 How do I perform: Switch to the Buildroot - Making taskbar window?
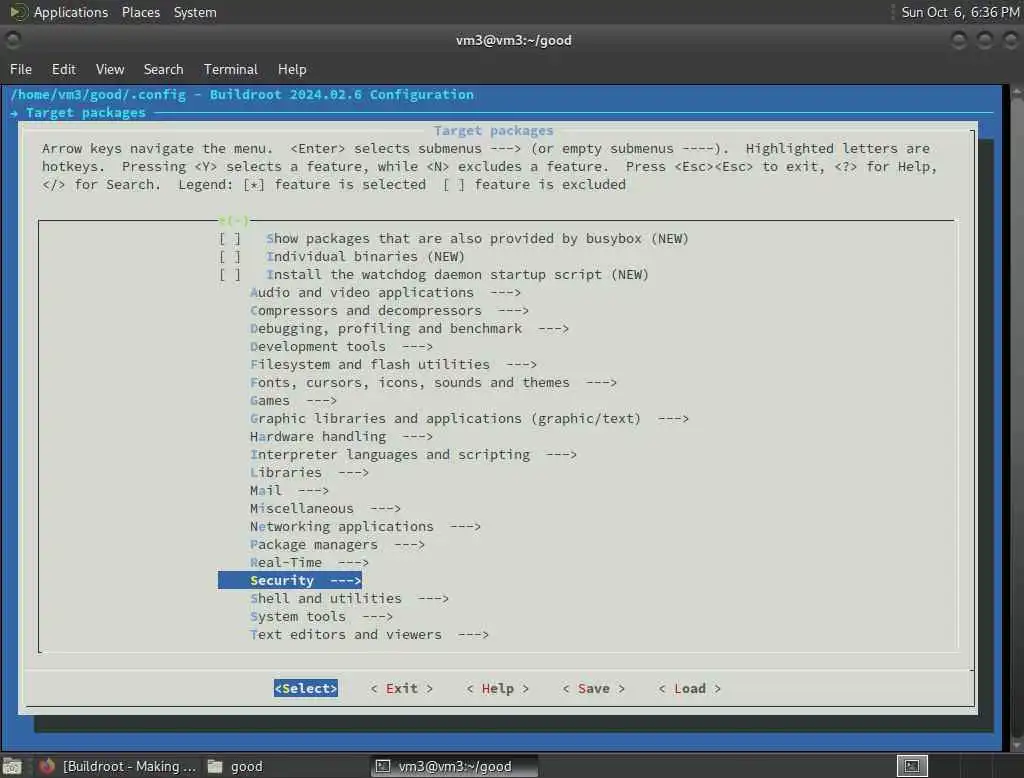click(x=119, y=766)
